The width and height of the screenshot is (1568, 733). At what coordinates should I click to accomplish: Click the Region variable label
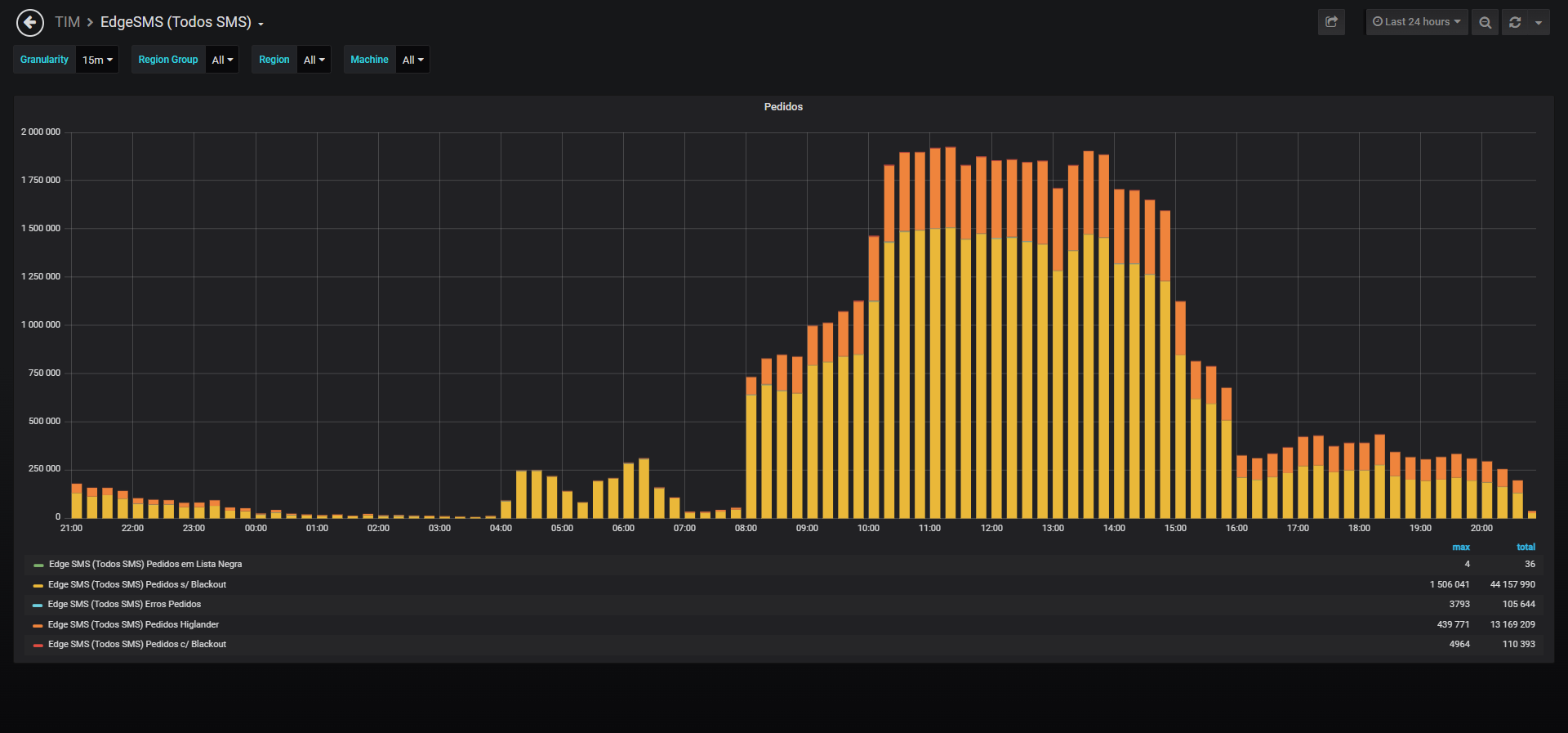click(x=274, y=60)
